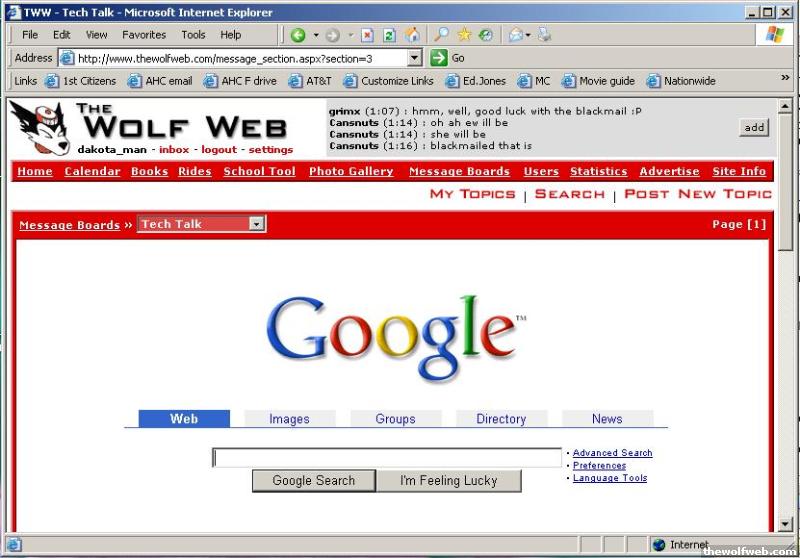Image resolution: width=800 pixels, height=558 pixels.
Task: Open Favorites star toolbar icon
Action: click(464, 35)
